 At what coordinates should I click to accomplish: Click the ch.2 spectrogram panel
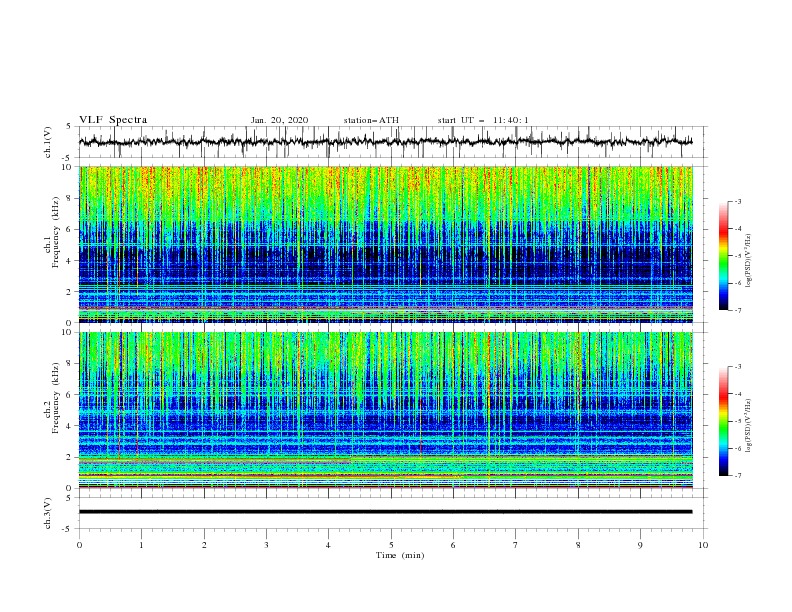coord(386,410)
